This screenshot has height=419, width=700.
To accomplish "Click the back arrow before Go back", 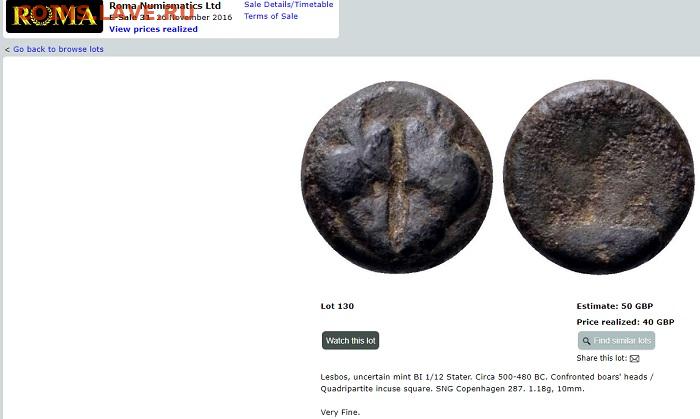I will coord(7,50).
